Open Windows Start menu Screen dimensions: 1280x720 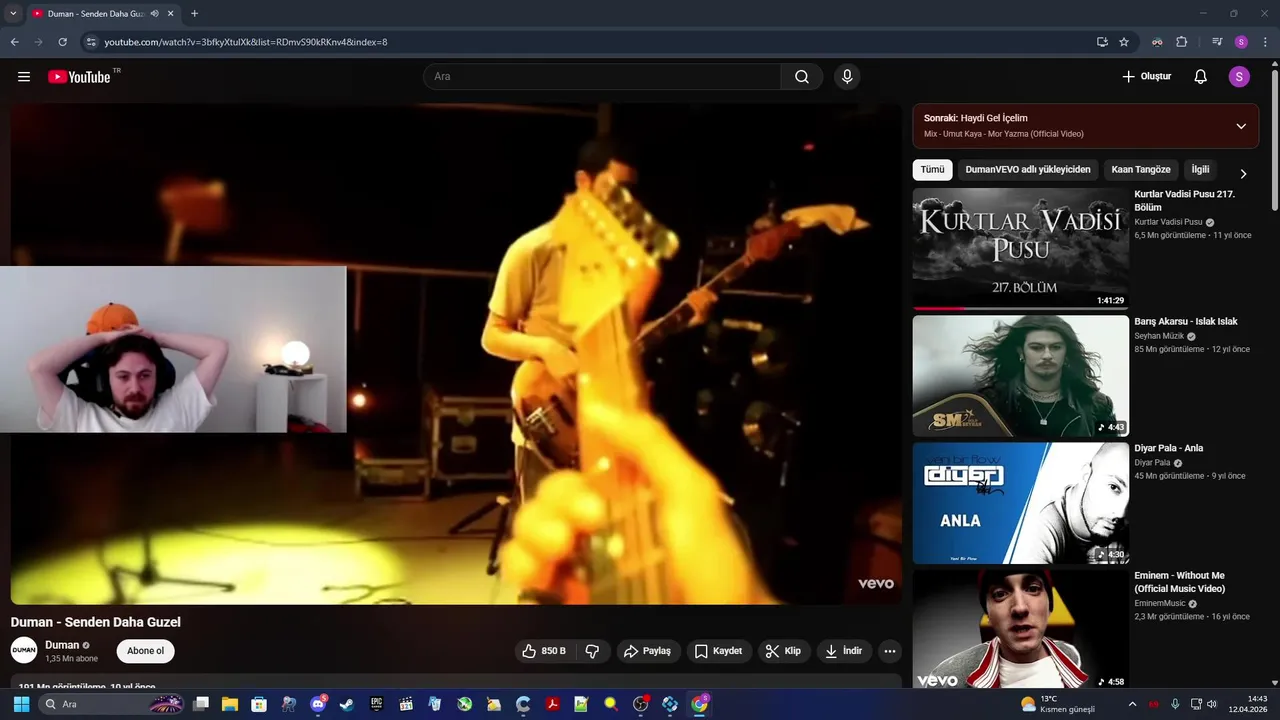tap(20, 704)
